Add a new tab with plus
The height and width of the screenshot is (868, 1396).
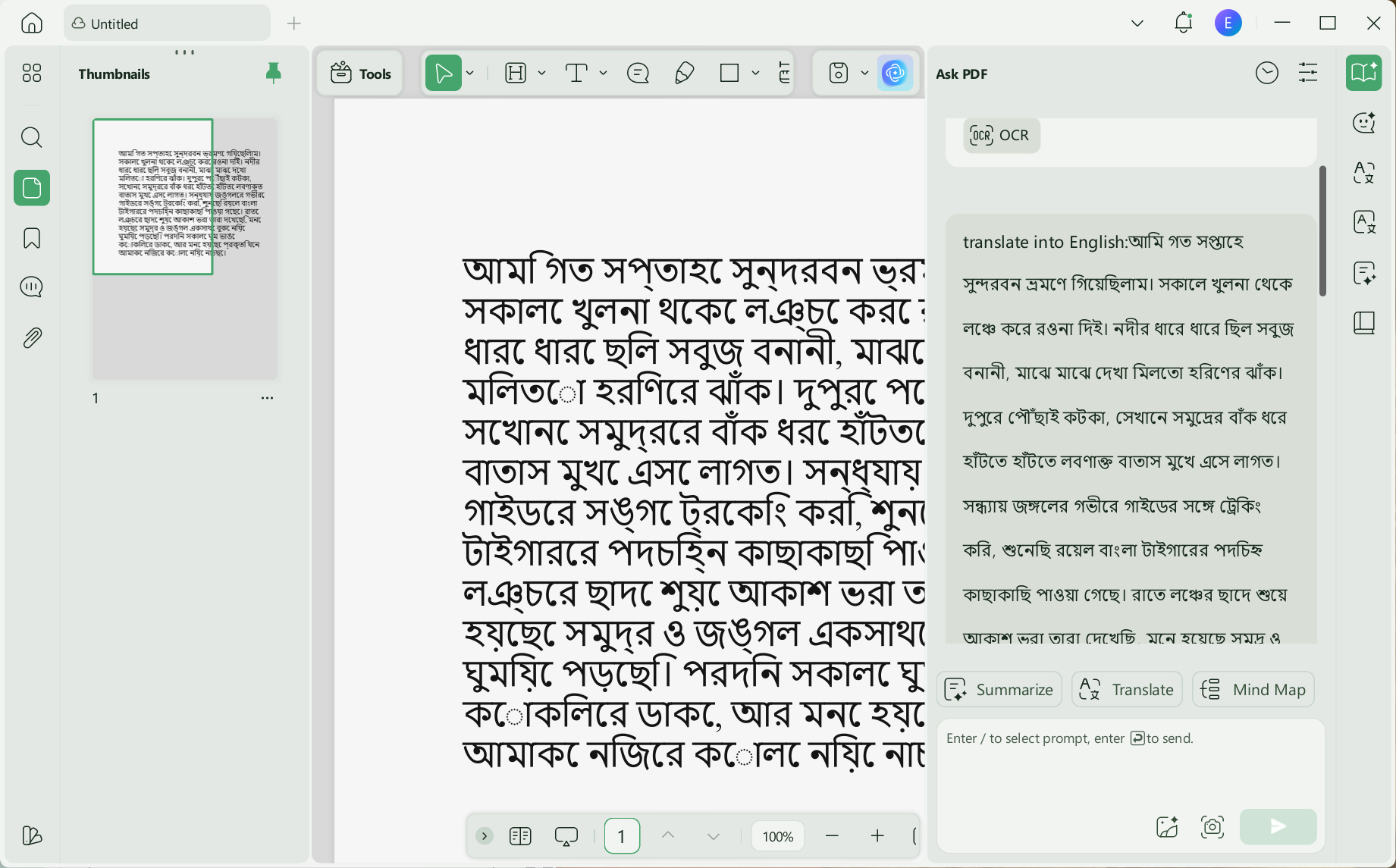pyautogui.click(x=294, y=24)
